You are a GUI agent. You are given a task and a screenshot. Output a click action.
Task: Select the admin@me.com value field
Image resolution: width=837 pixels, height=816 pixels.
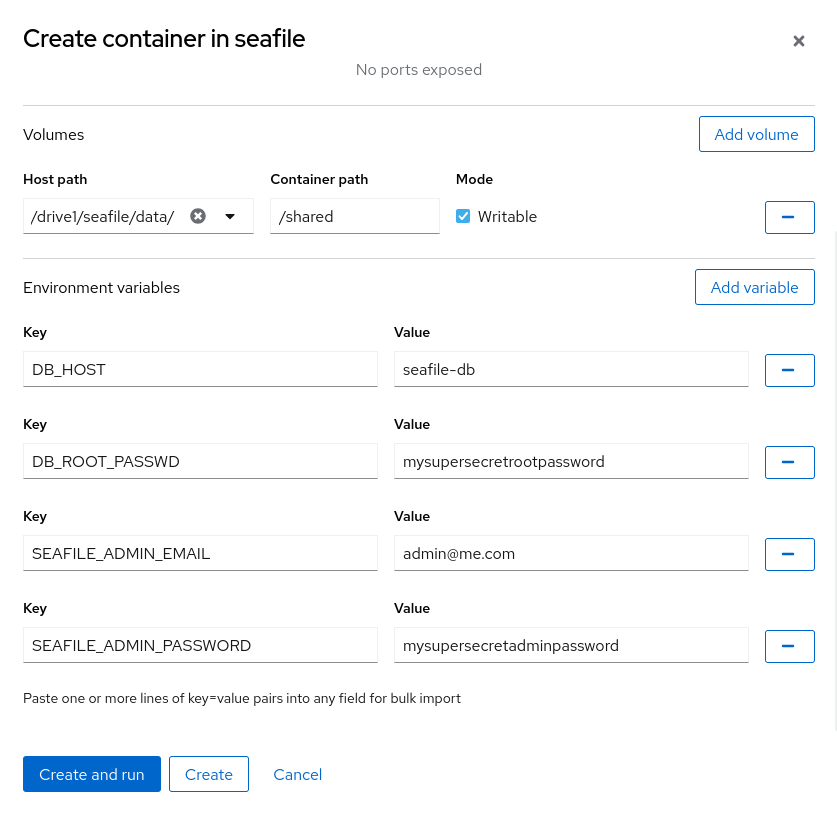571,554
